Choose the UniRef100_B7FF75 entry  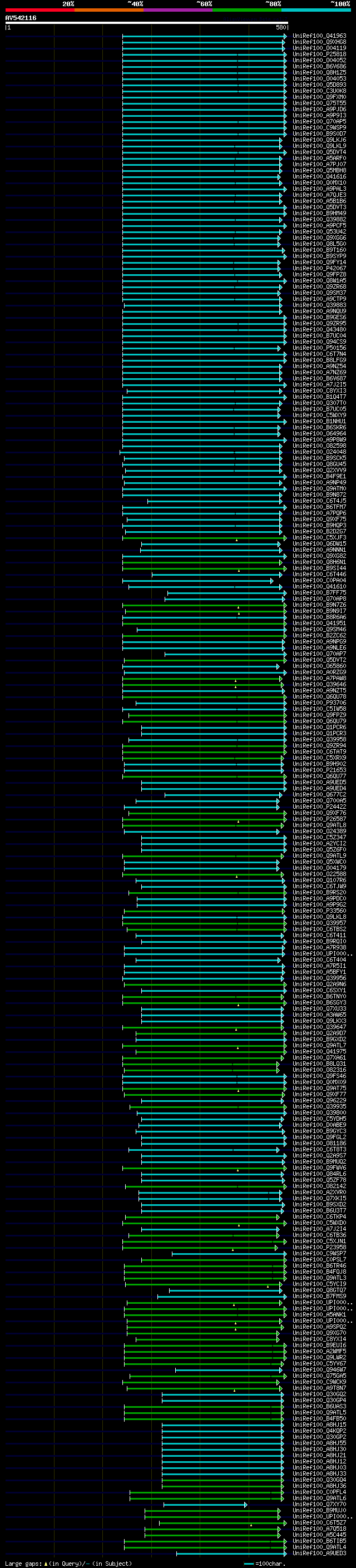(x=319, y=592)
